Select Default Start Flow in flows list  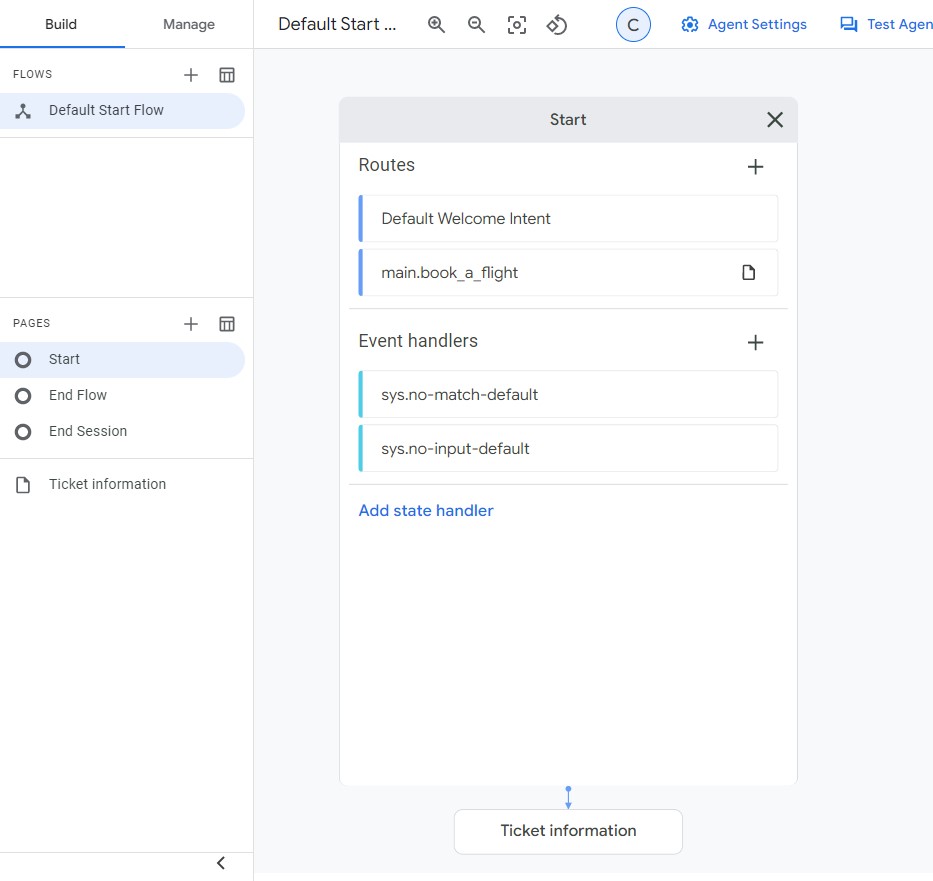click(122, 111)
